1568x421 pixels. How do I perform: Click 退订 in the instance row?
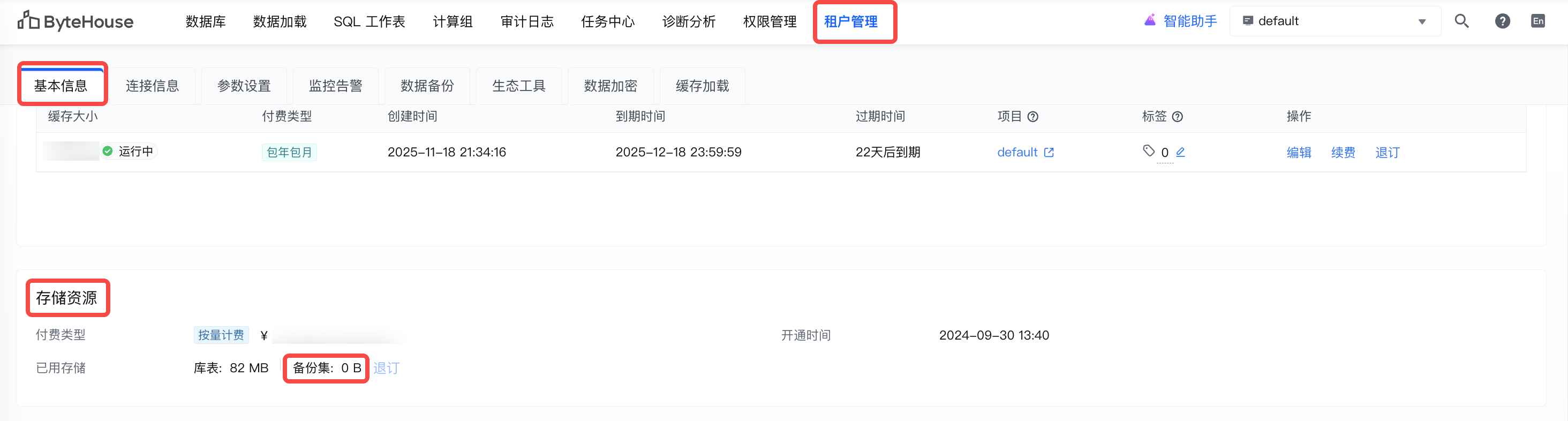tap(1387, 152)
